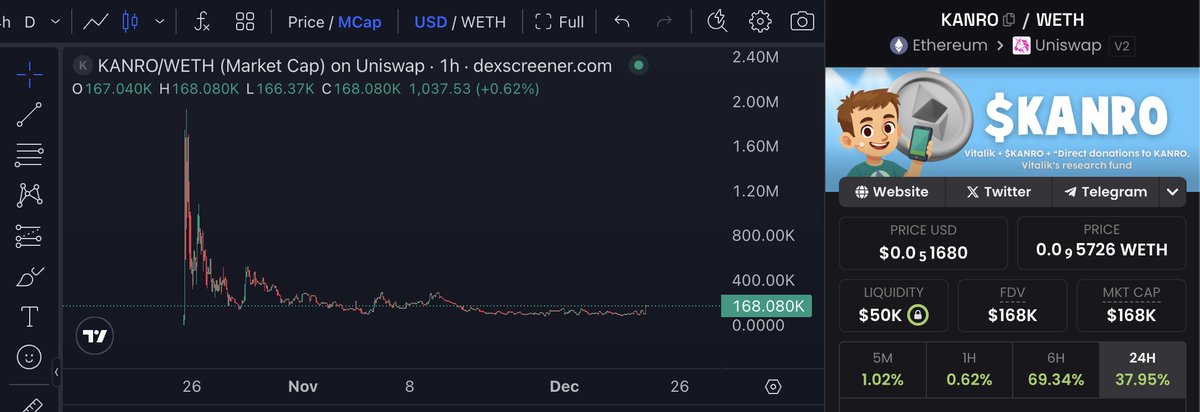
Task: Switch to line chart type
Action: click(97, 21)
